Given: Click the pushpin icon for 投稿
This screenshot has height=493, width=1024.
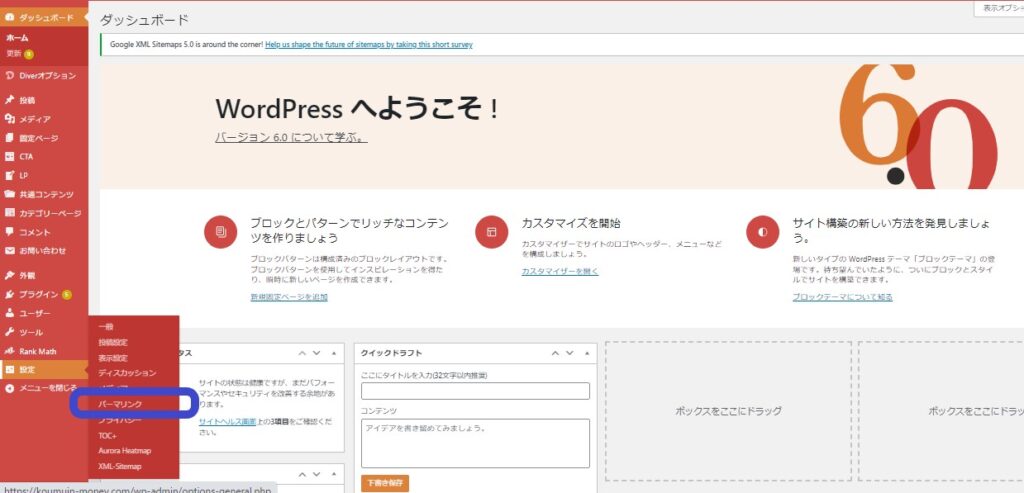Looking at the screenshot, I should (x=9, y=101).
